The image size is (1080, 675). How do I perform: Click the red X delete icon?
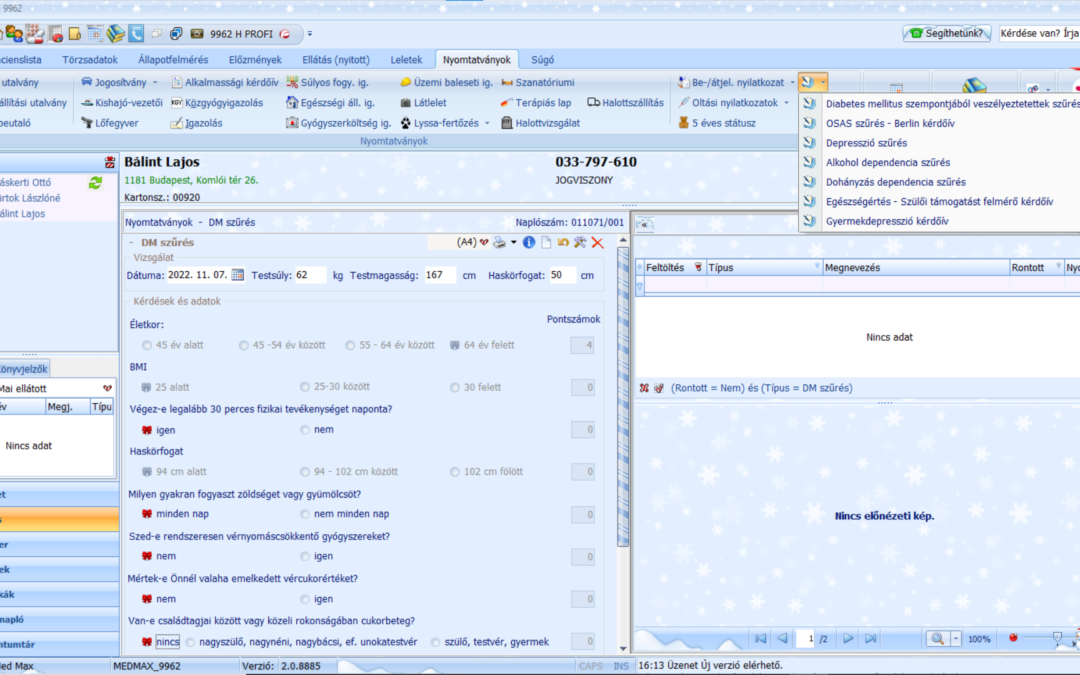pyautogui.click(x=598, y=242)
